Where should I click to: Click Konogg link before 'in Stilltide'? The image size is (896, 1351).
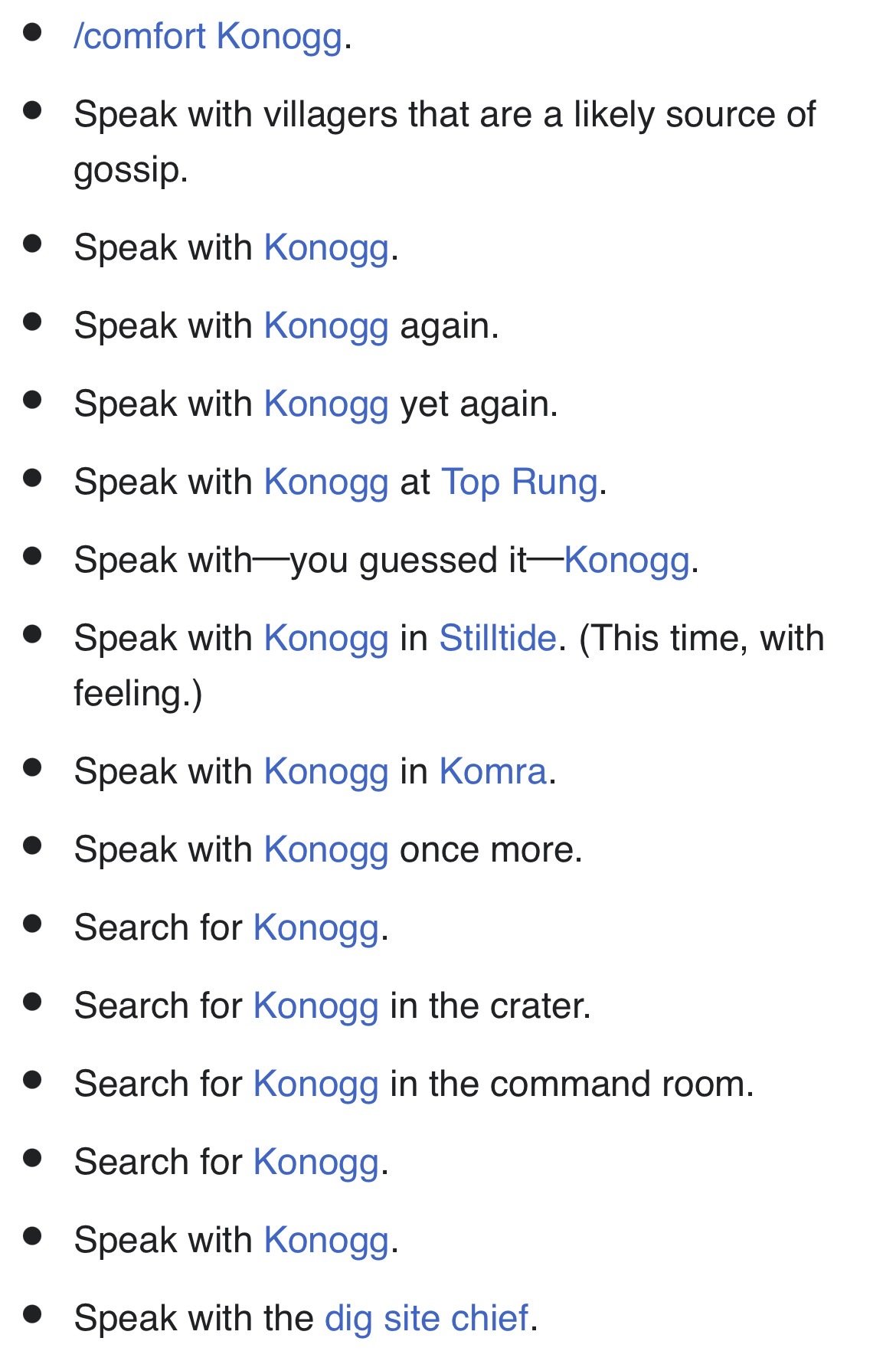click(x=326, y=639)
